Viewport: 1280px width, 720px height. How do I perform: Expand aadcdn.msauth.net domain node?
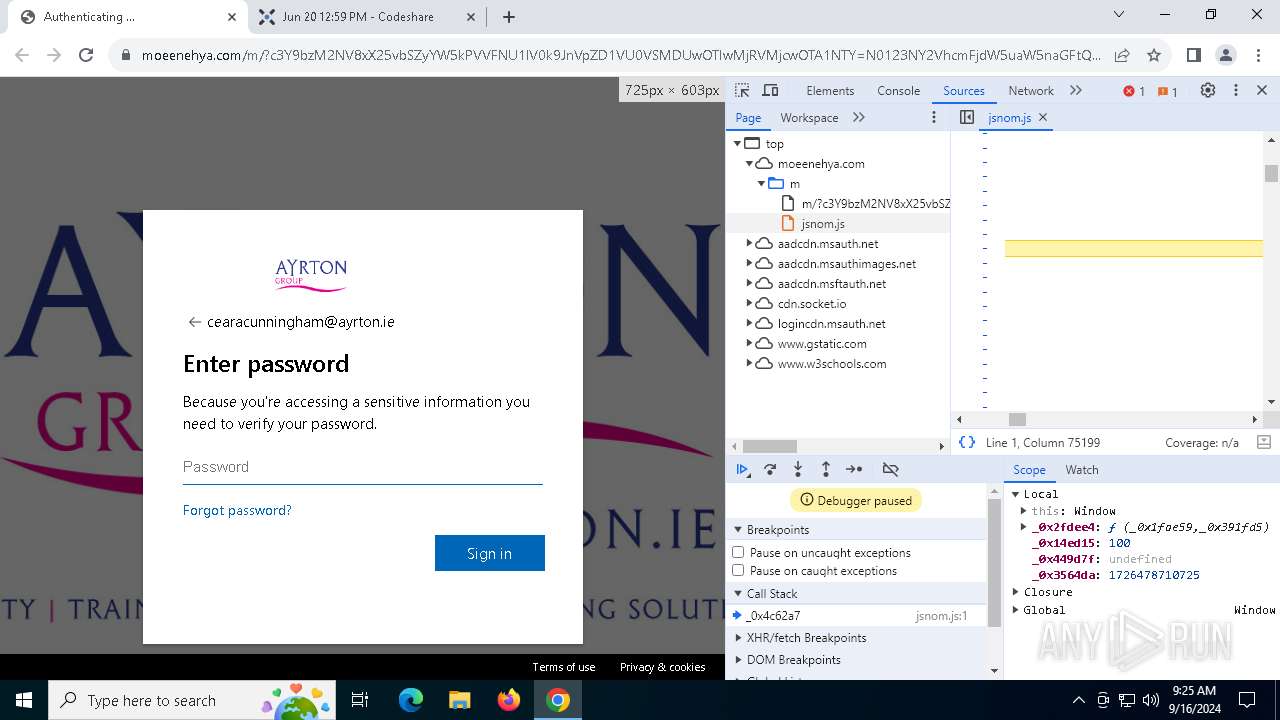(749, 244)
